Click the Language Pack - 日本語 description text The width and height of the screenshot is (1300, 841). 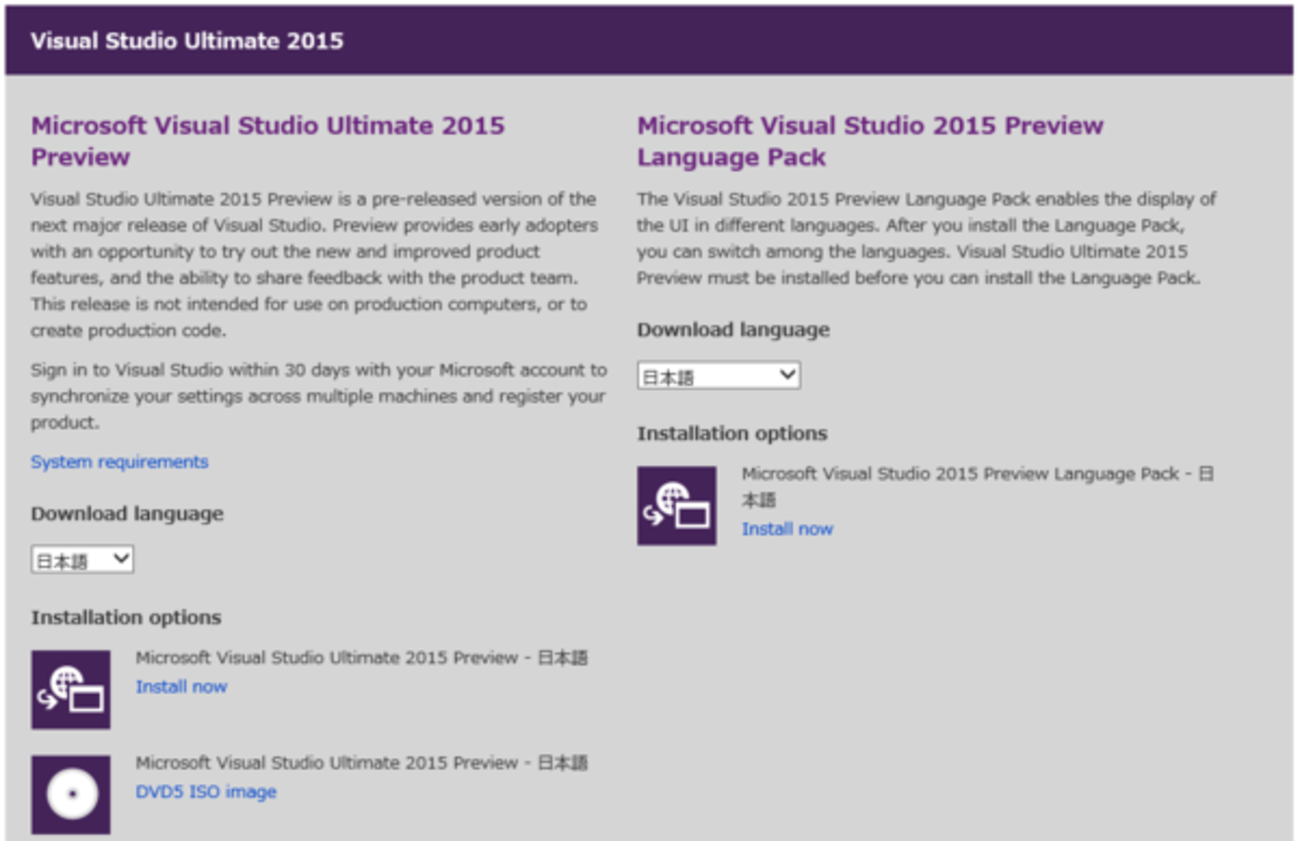point(976,475)
